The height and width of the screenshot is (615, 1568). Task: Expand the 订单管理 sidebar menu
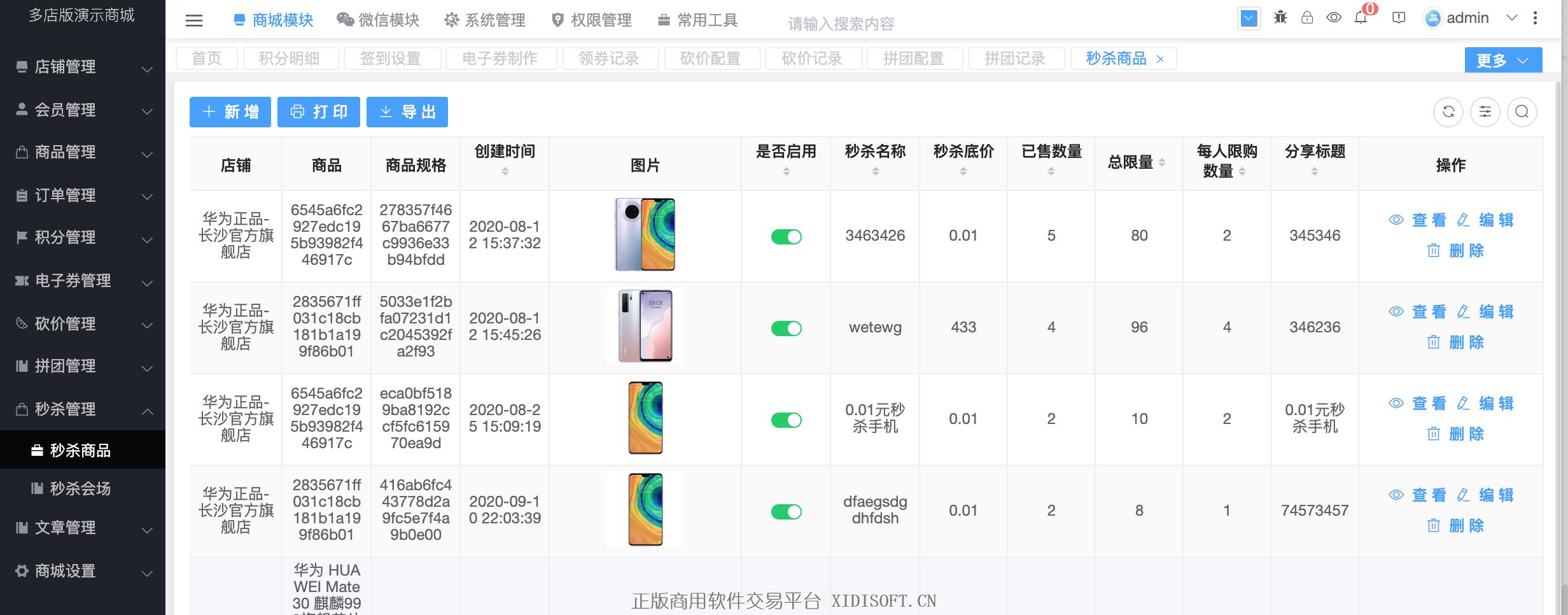point(83,195)
